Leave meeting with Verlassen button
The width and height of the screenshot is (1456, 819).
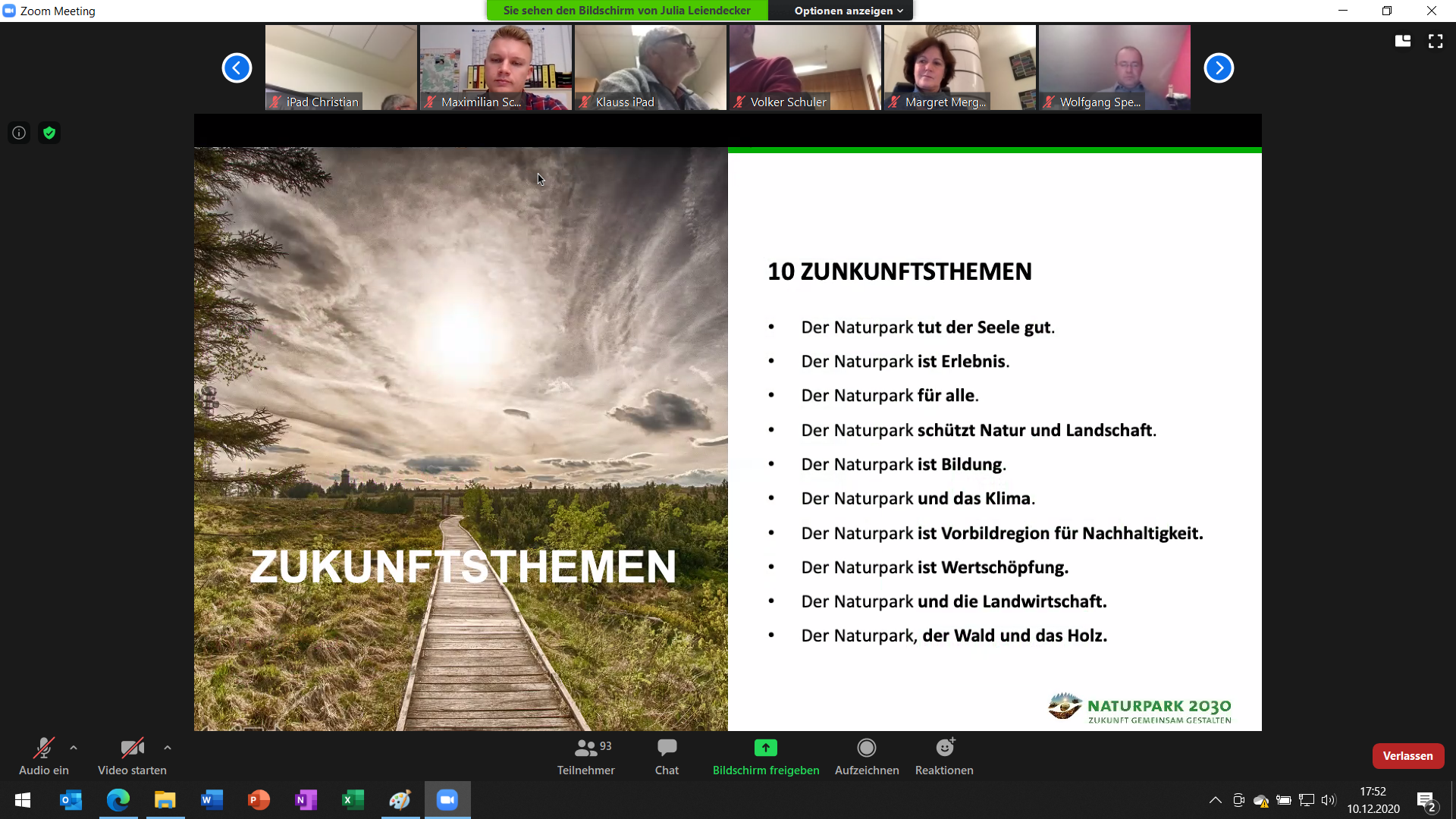(1407, 756)
